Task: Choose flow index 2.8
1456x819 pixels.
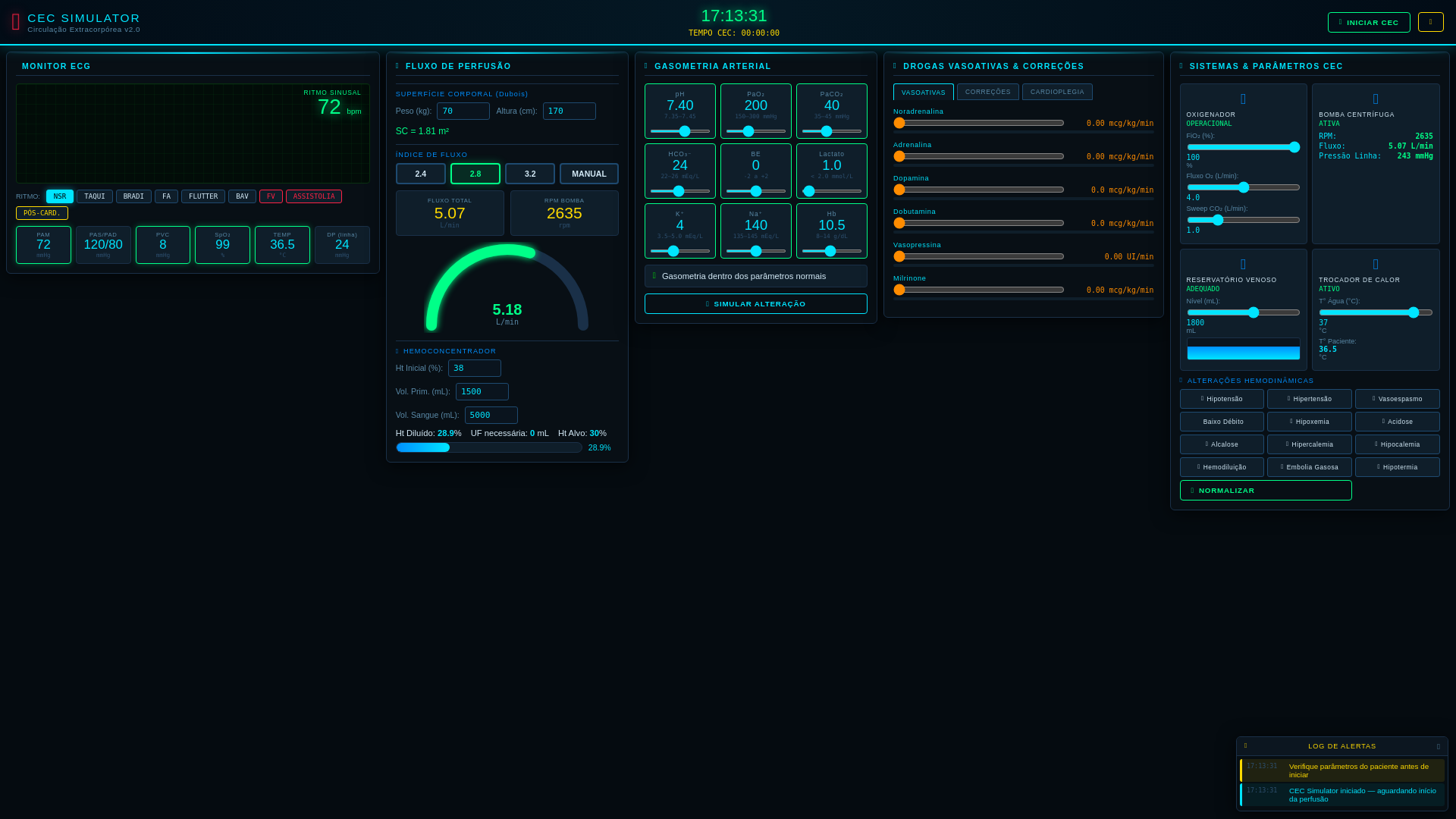Action: click(475, 174)
